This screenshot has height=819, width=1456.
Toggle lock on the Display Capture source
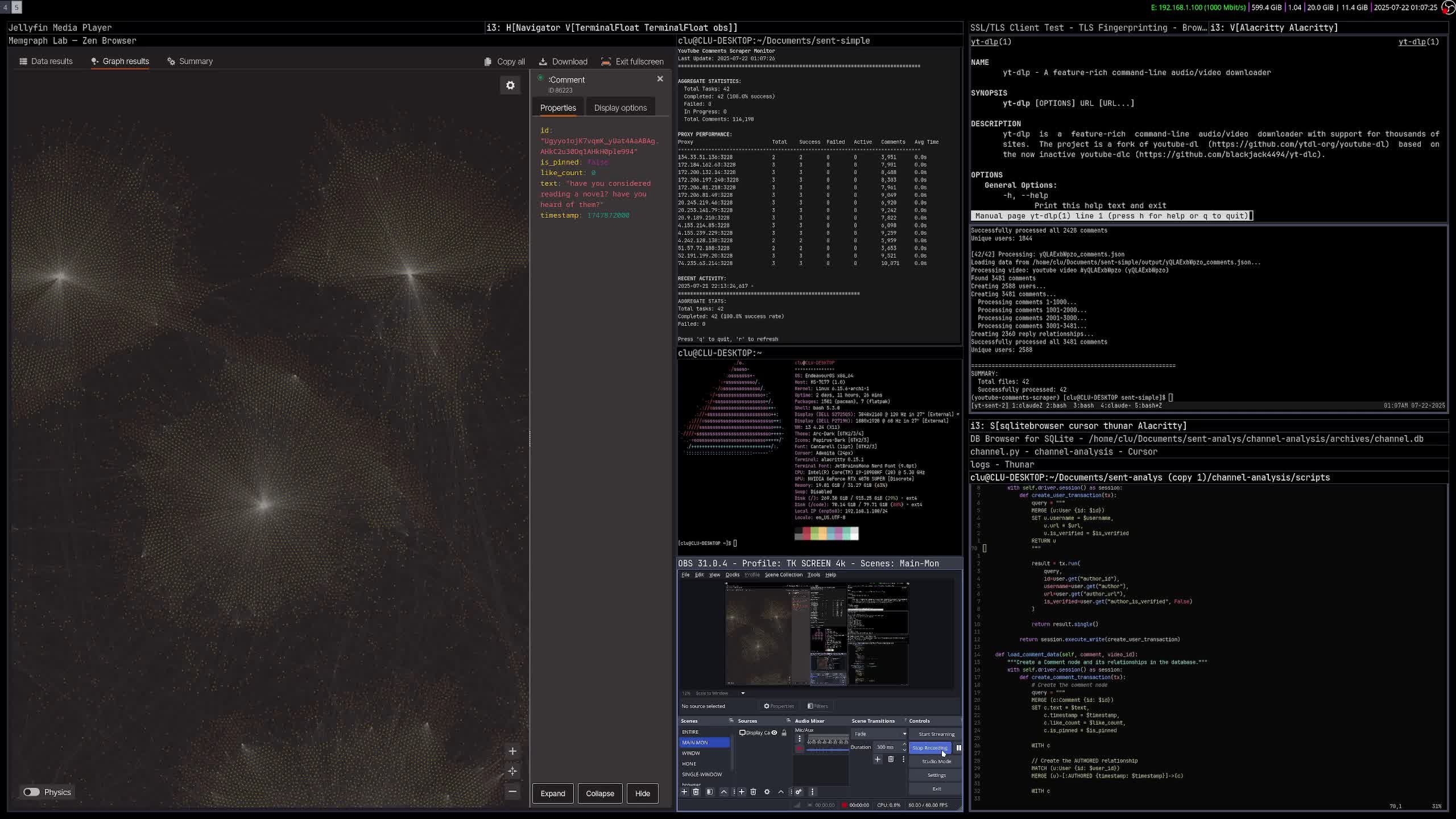(784, 733)
